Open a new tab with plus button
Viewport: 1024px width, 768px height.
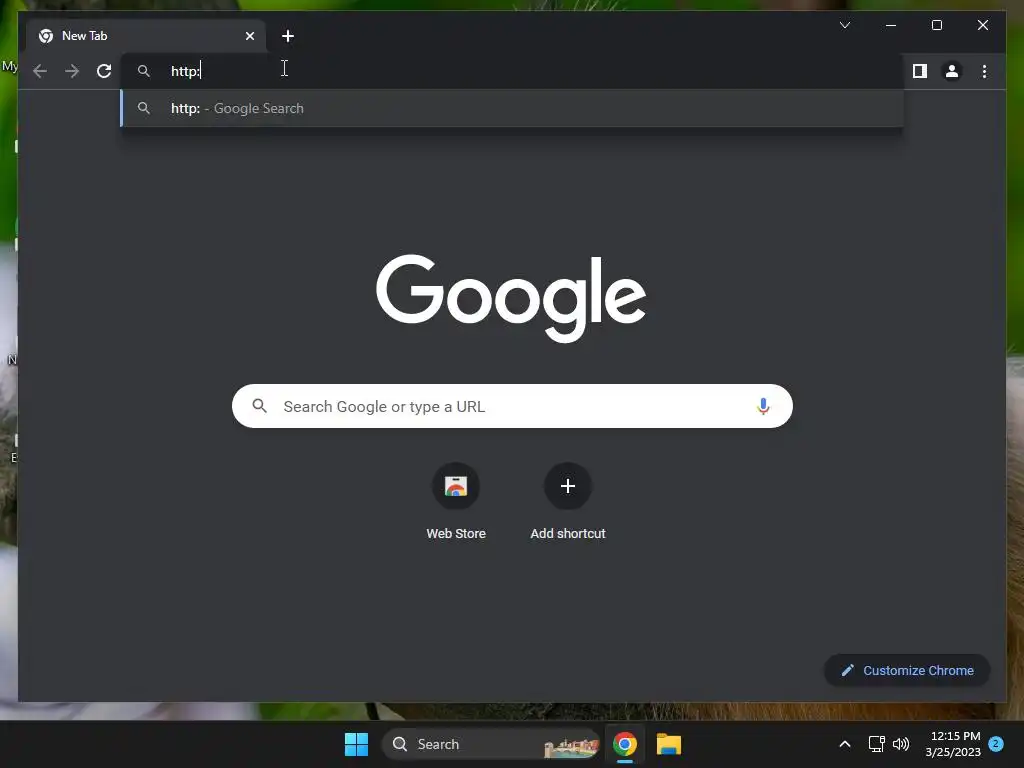[x=288, y=36]
